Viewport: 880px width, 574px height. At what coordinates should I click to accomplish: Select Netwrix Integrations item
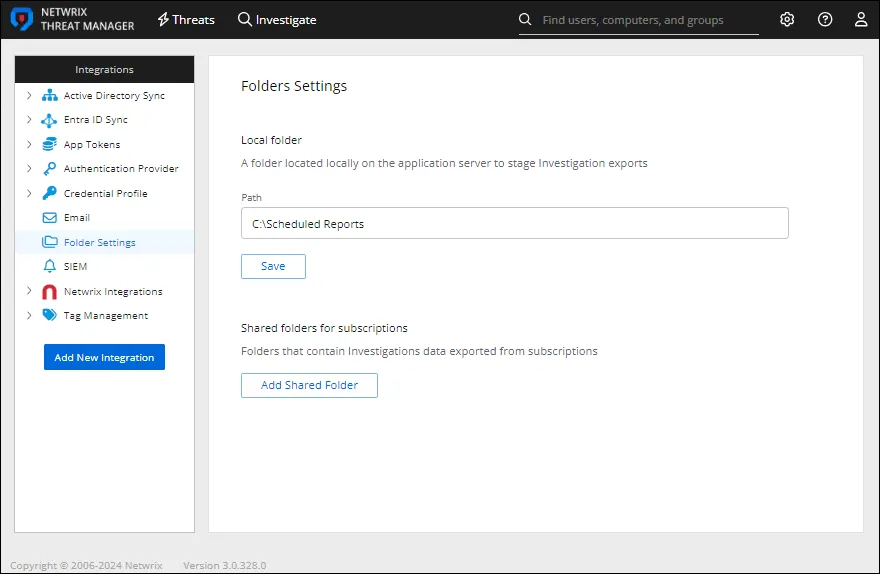(113, 291)
